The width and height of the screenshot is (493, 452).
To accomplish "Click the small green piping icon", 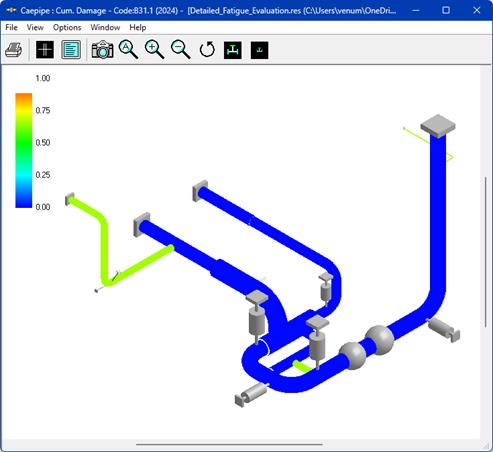I will 259,50.
